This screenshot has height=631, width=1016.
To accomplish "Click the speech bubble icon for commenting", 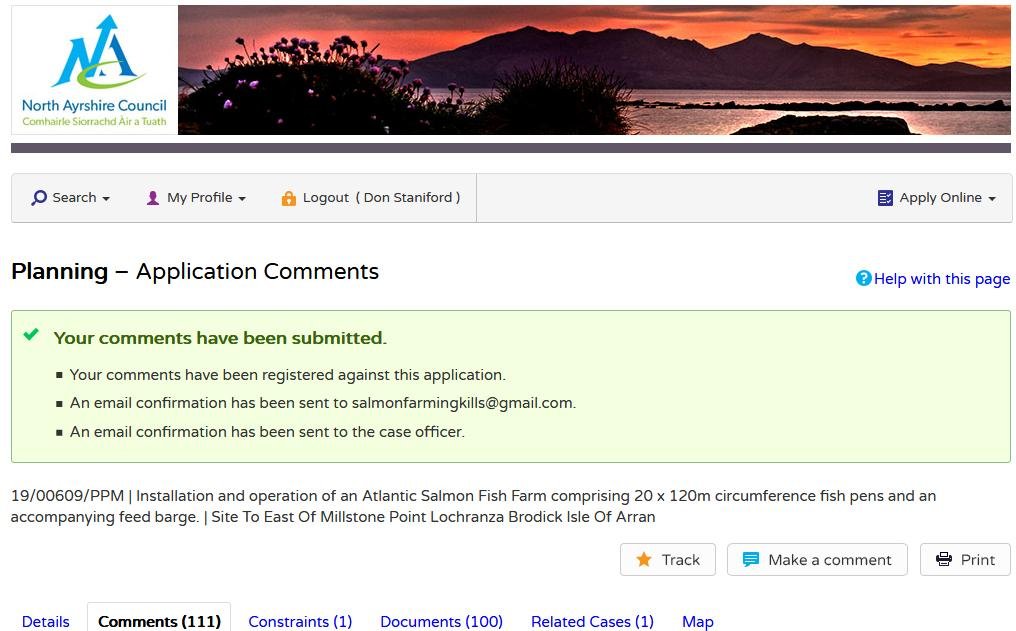I will [750, 560].
